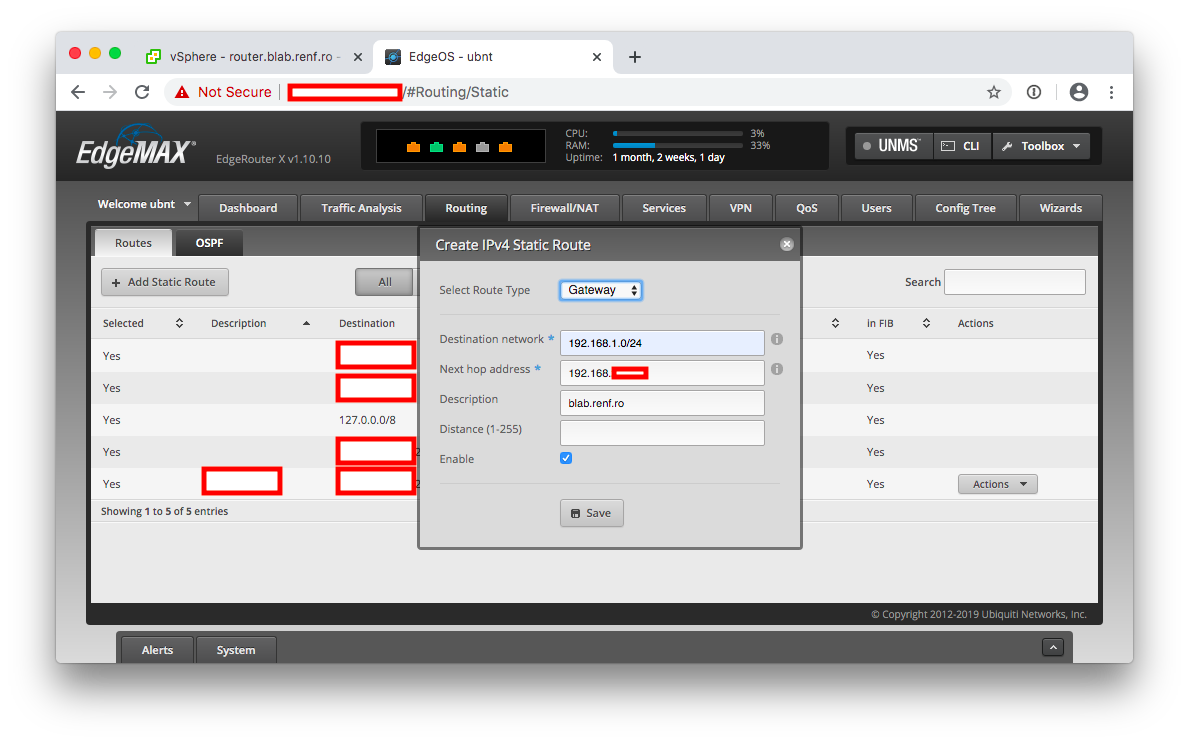The width and height of the screenshot is (1189, 743).
Task: Click the Next hop address field
Action: (x=662, y=373)
